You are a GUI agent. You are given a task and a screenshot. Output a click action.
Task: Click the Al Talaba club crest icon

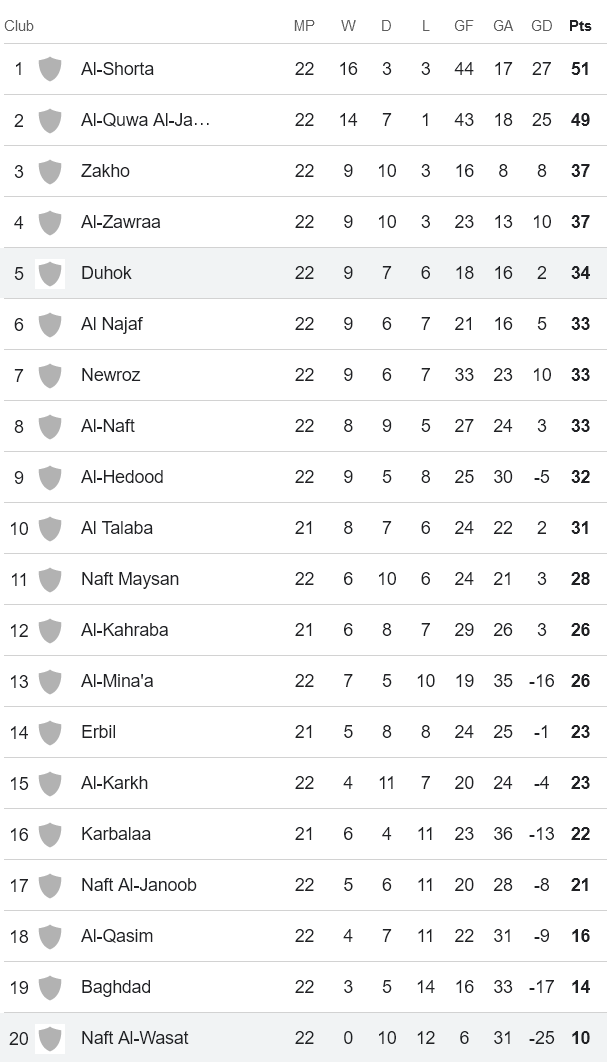coord(50,528)
